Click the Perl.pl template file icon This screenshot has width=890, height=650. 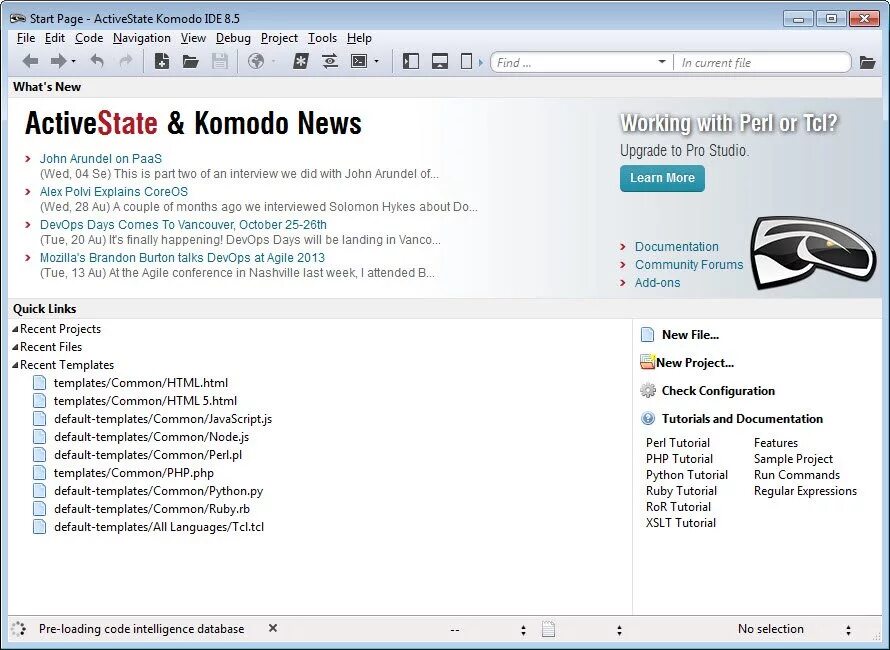point(39,455)
